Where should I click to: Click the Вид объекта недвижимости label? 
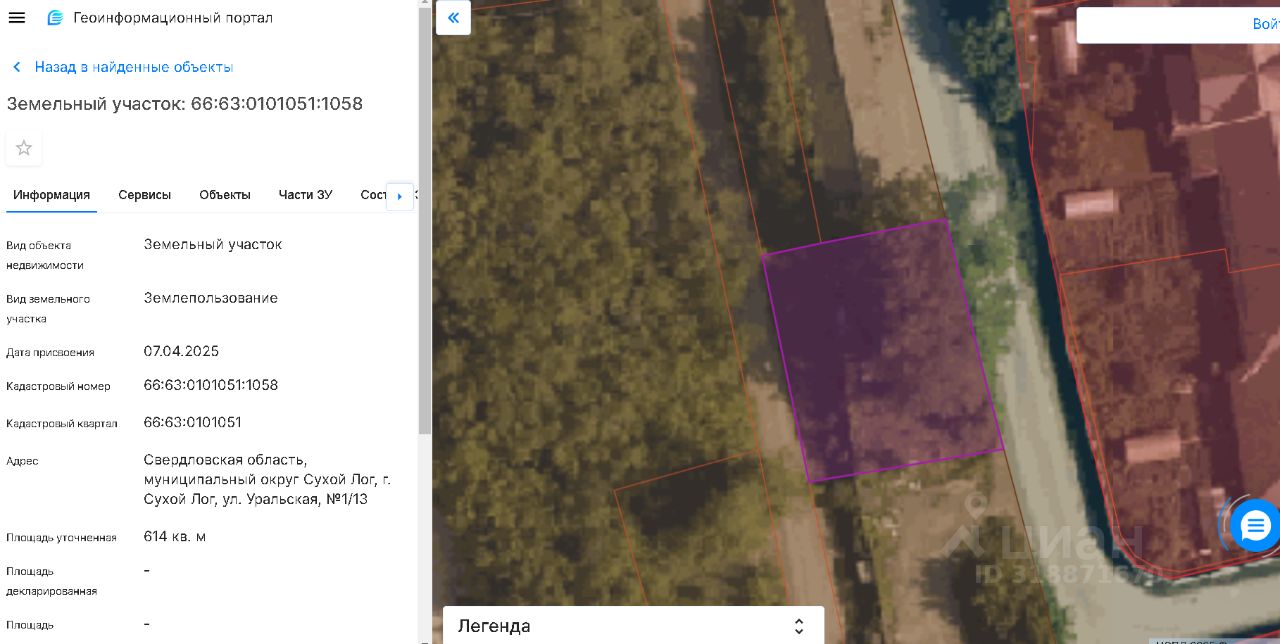pyautogui.click(x=45, y=255)
